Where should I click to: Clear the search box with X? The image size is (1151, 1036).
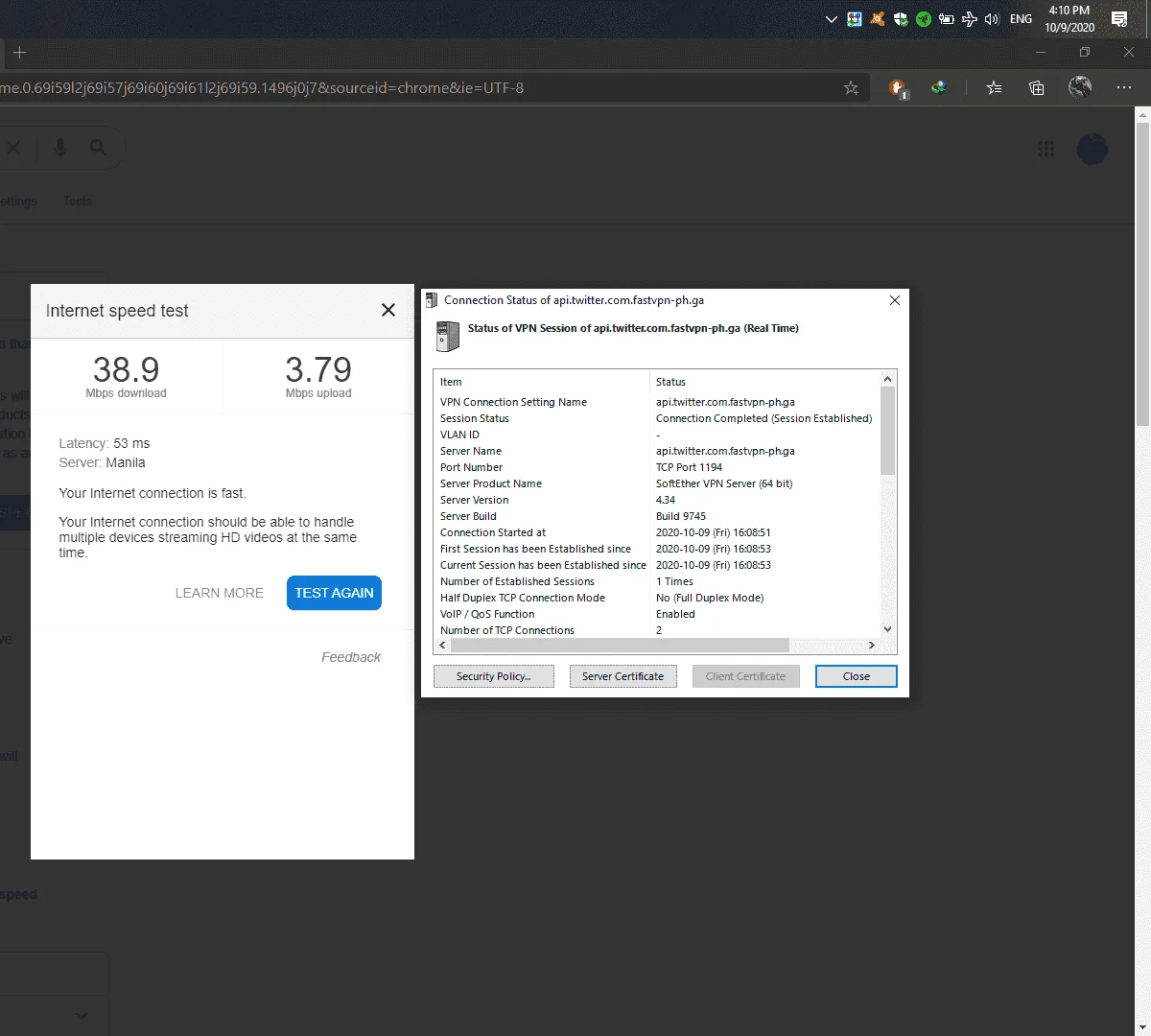(13, 148)
